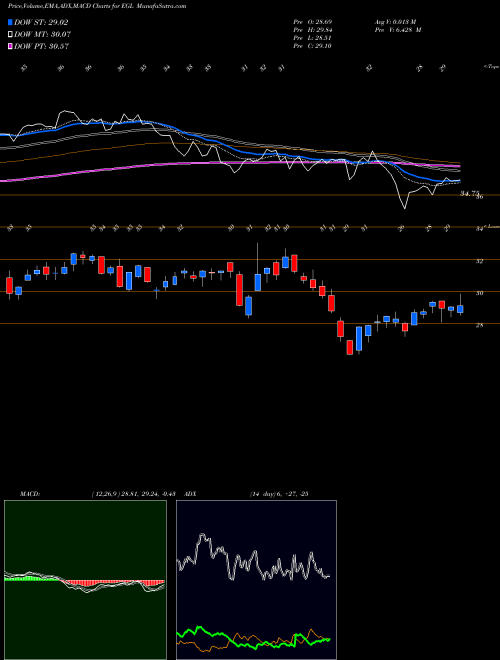
Task: Click the 'Pre L: 28.51' value
Action: (x=313, y=38)
